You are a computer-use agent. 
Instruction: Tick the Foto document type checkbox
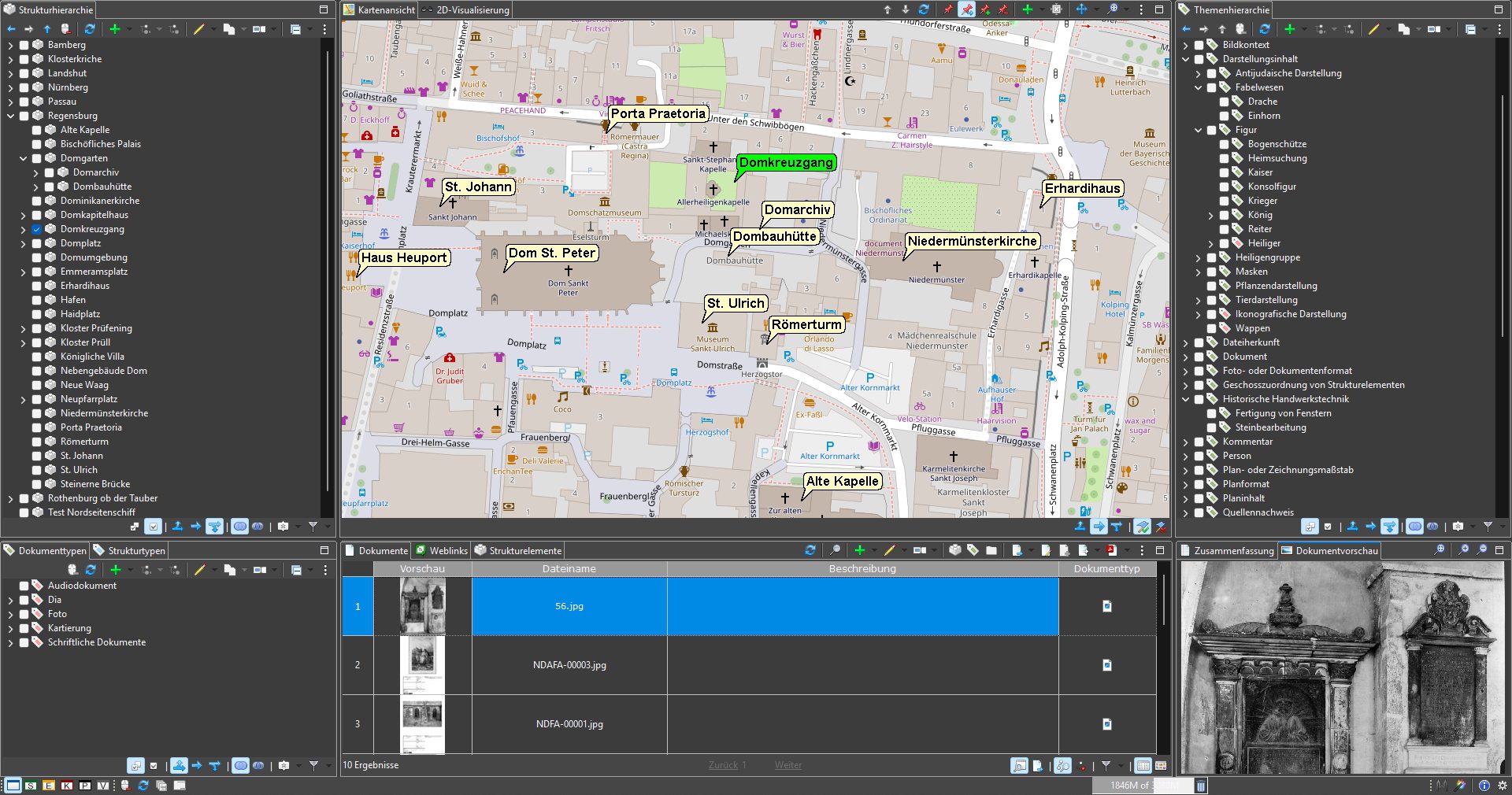click(24, 614)
